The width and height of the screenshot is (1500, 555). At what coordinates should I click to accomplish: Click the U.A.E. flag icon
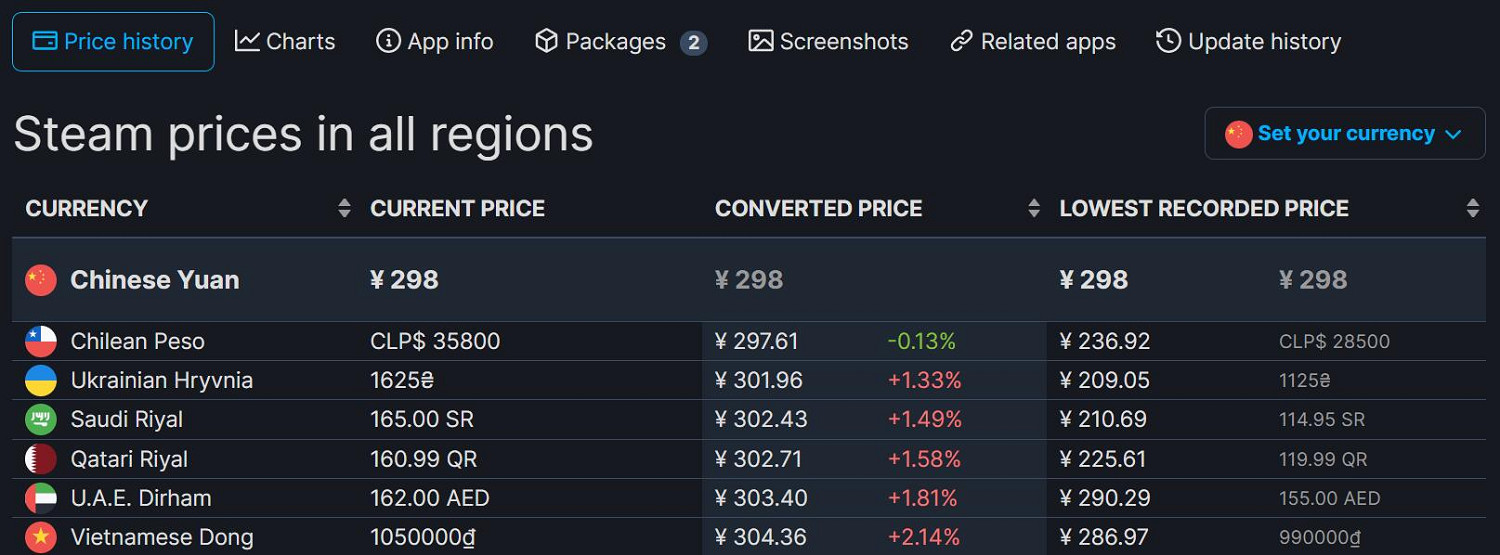[x=41, y=498]
